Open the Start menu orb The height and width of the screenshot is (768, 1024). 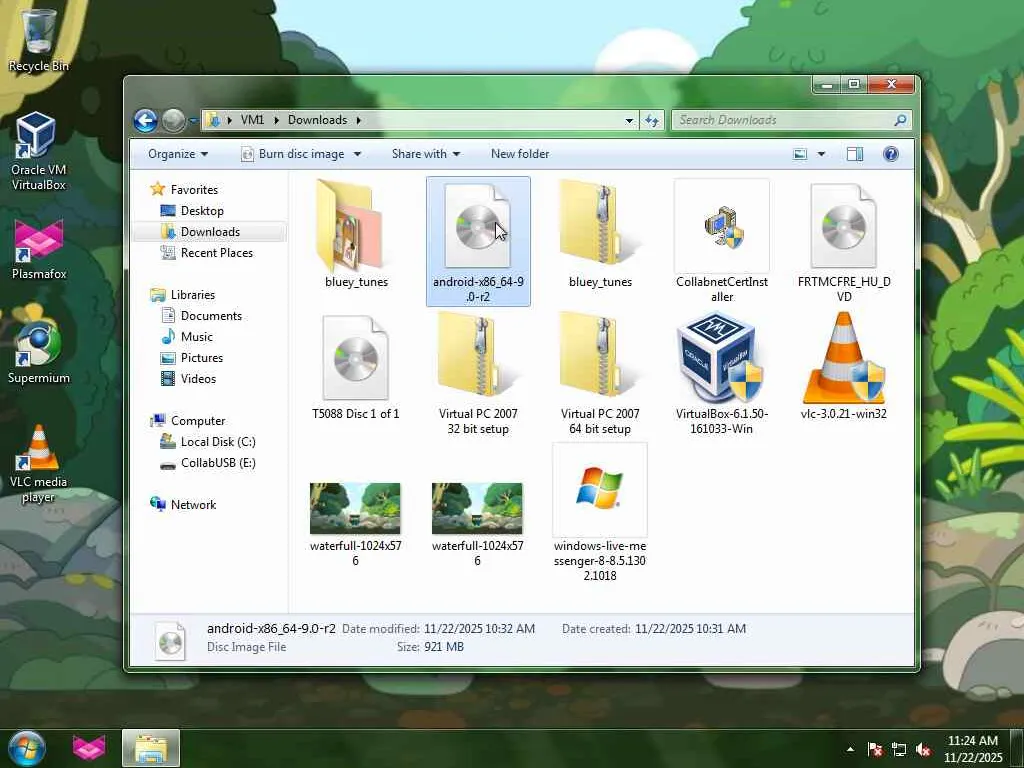pos(27,748)
